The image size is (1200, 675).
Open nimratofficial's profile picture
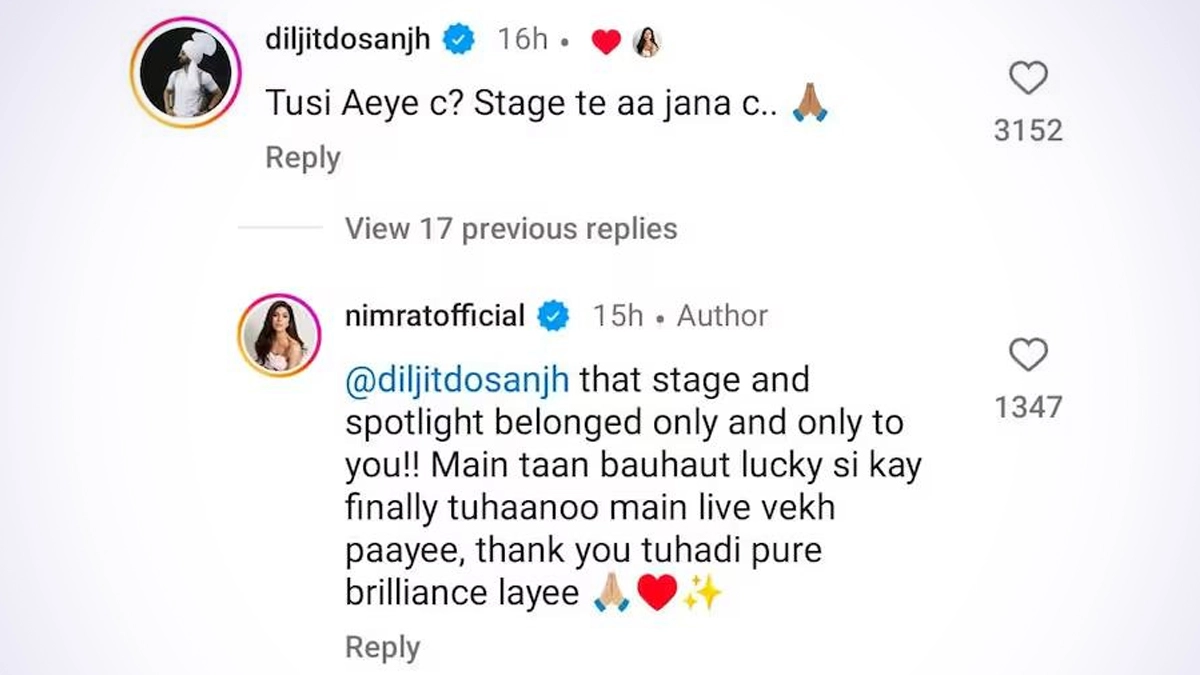coord(278,336)
